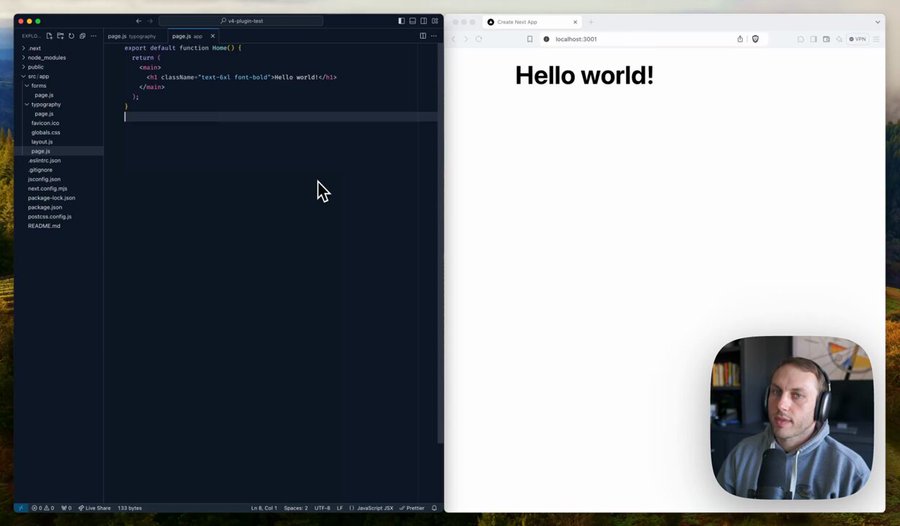Image resolution: width=900 pixels, height=526 pixels.
Task: Refresh the Explorer file tree
Action: [71, 36]
